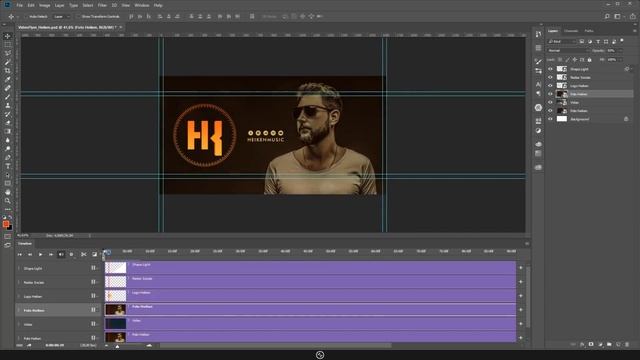
Task: Open the Layers panel options menu
Action: [x=634, y=31]
